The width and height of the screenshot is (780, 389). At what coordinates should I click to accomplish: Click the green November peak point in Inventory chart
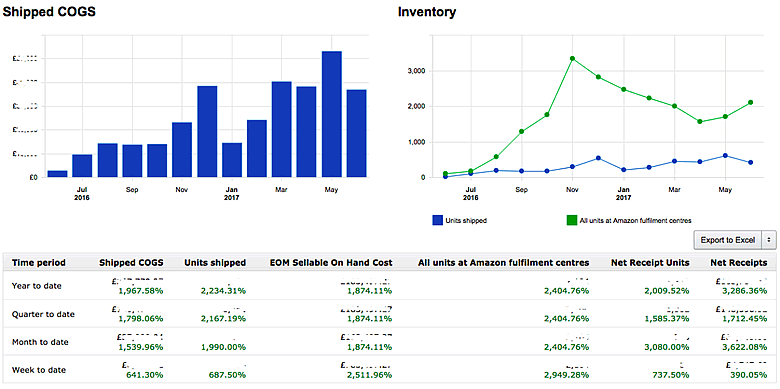coord(573,58)
